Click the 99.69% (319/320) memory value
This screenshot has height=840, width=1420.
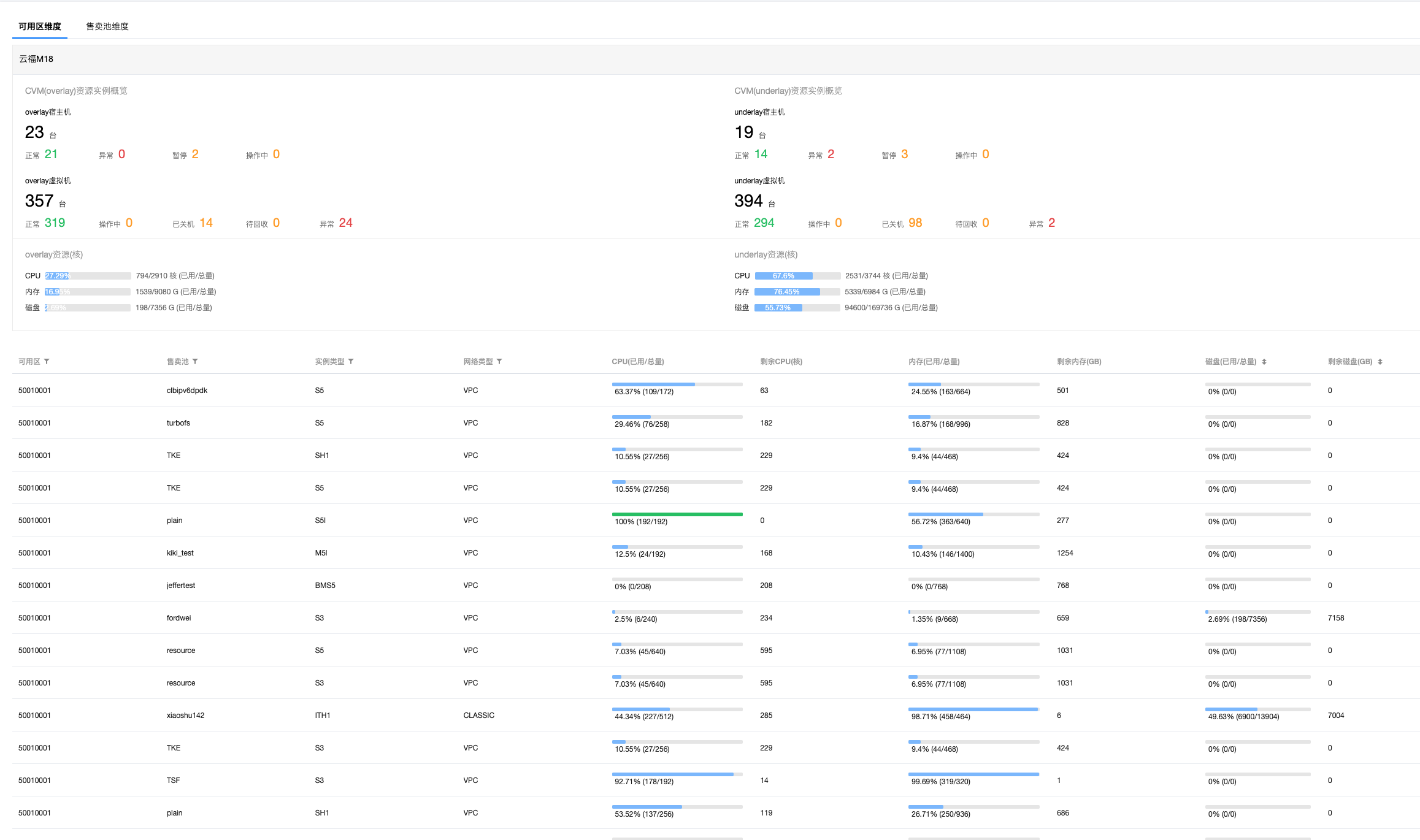tap(941, 782)
